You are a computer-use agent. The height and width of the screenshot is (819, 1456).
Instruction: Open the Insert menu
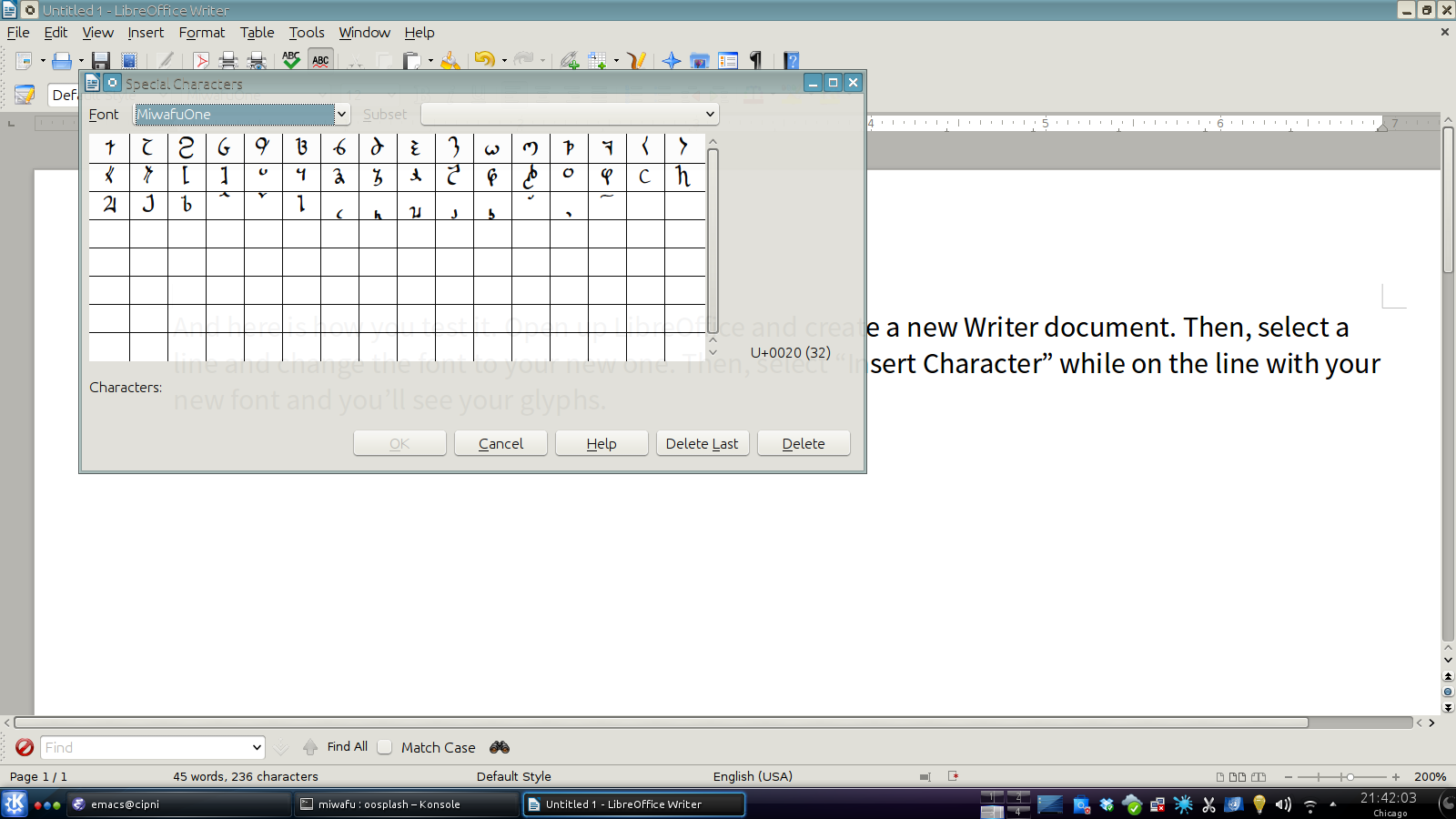pos(146,33)
